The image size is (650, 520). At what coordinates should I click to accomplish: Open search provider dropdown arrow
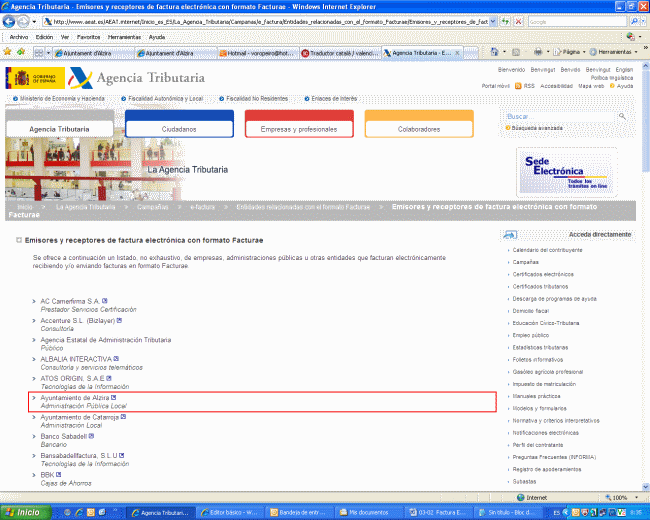[642, 21]
